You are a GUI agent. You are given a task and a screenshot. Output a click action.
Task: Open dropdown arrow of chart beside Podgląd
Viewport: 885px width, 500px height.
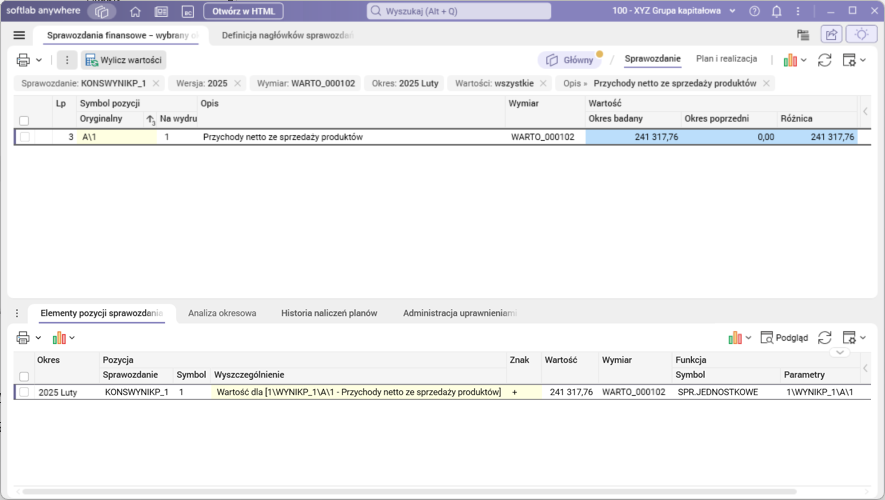click(748, 338)
